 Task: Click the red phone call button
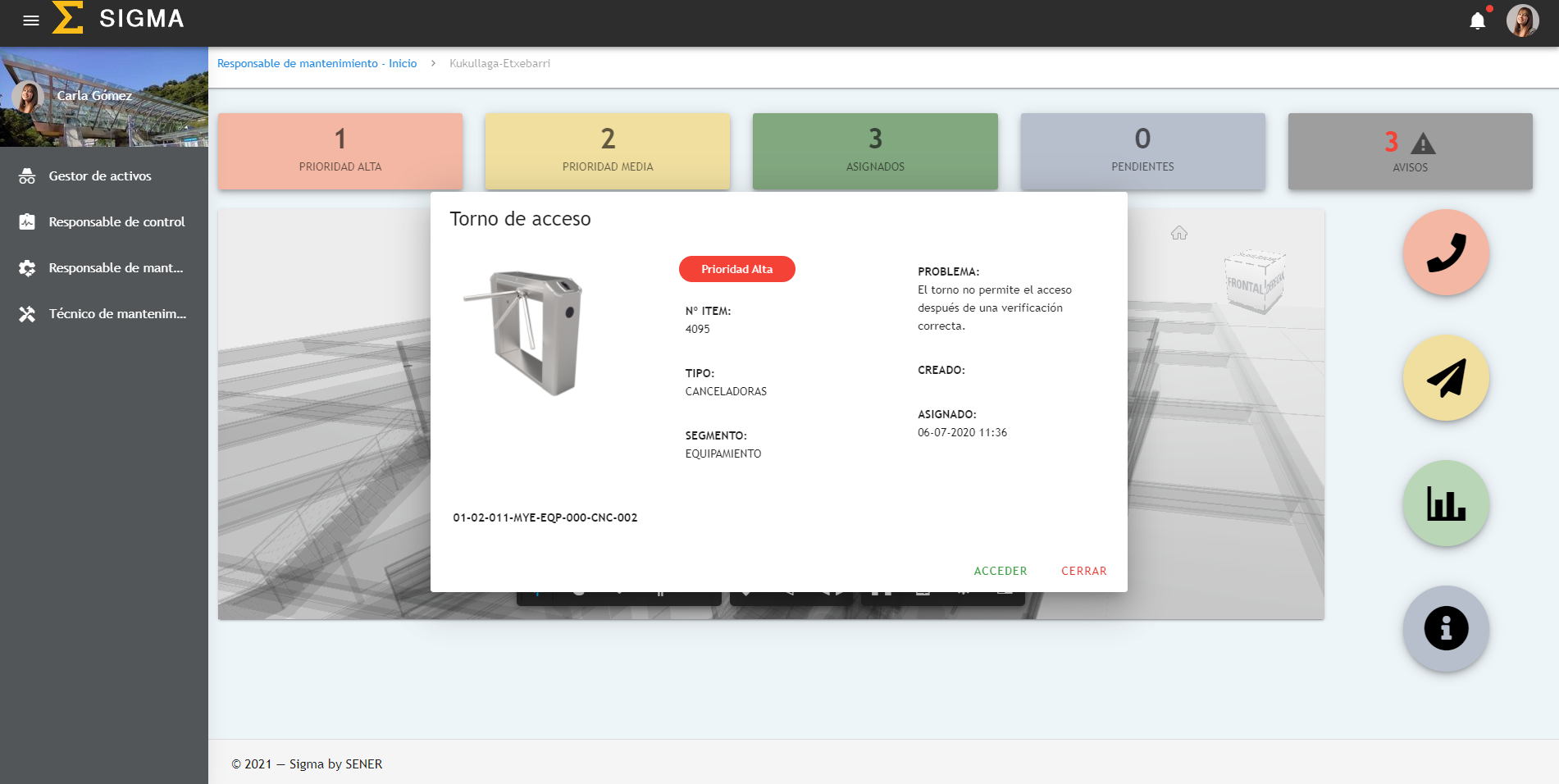click(1446, 253)
